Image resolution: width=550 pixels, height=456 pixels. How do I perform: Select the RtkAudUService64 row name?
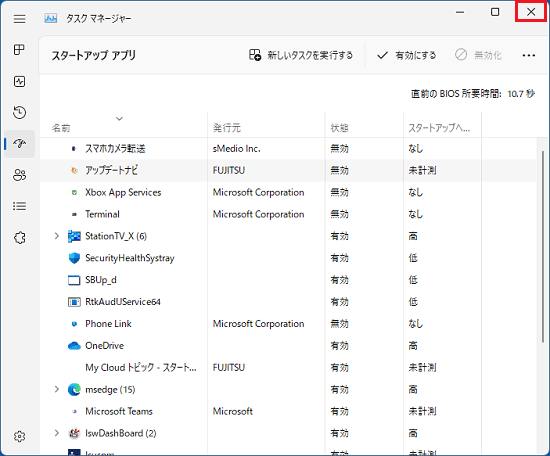[123, 302]
